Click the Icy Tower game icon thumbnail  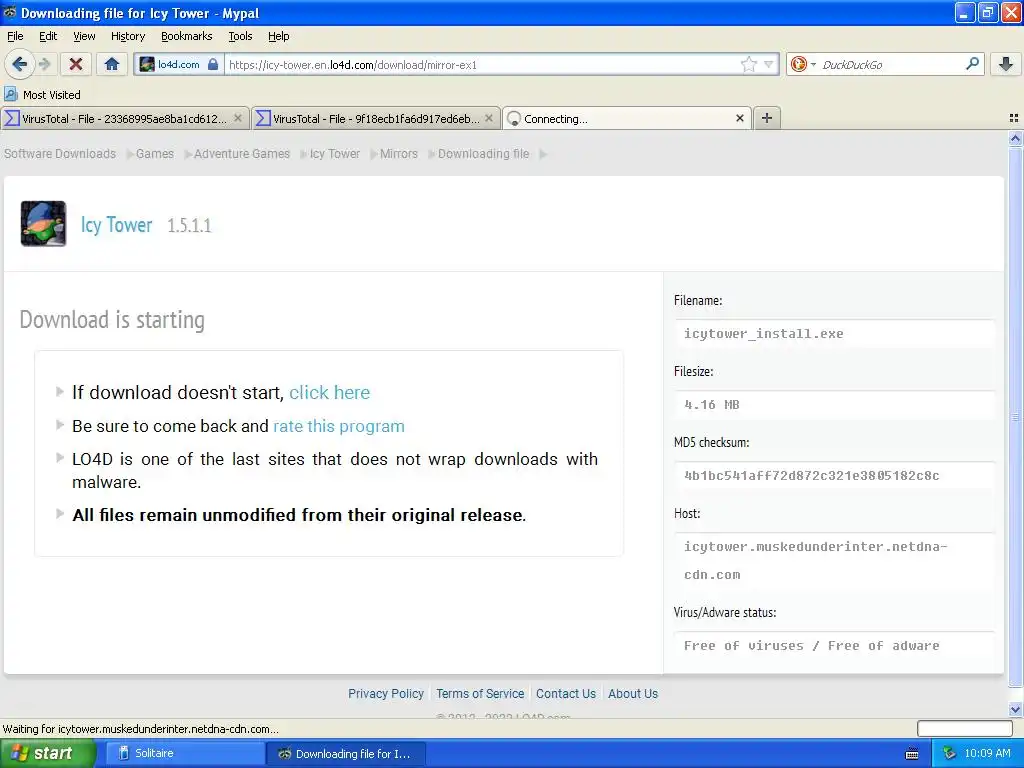click(x=43, y=223)
